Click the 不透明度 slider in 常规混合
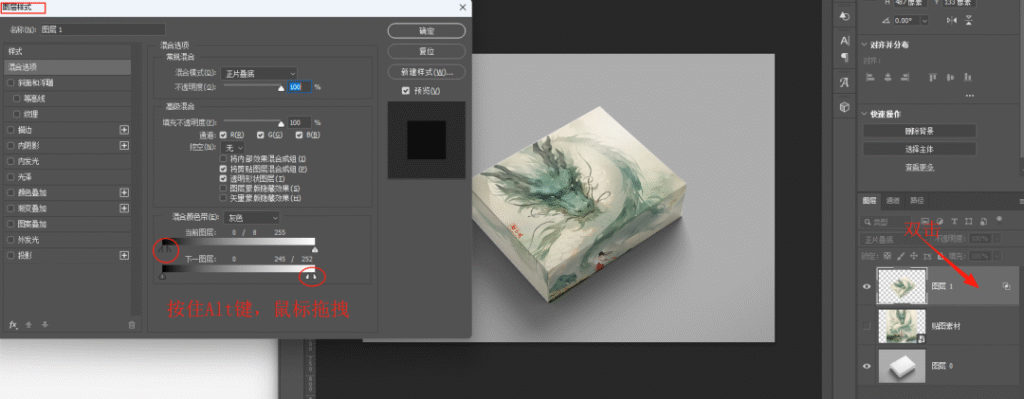 tap(253, 86)
